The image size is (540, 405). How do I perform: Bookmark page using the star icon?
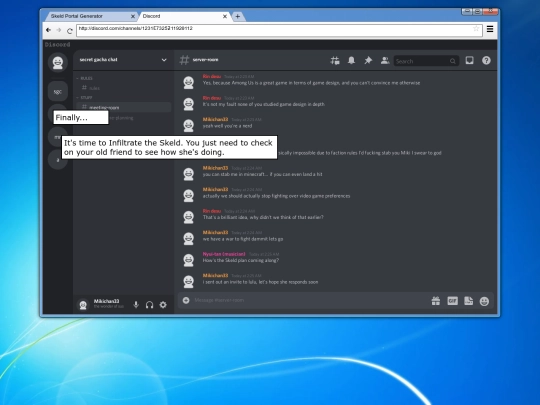point(476,29)
